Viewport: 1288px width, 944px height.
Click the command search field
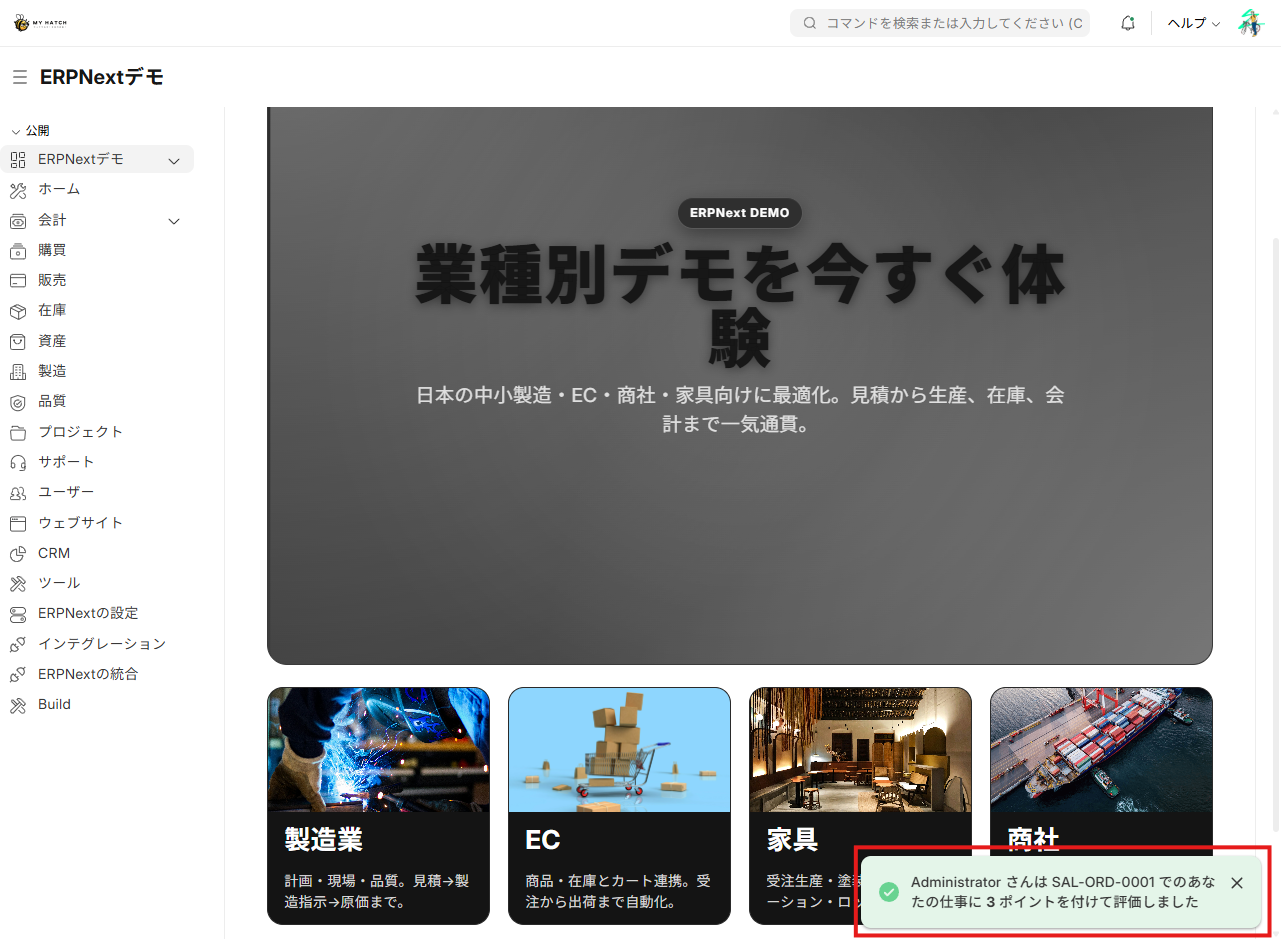pos(940,22)
